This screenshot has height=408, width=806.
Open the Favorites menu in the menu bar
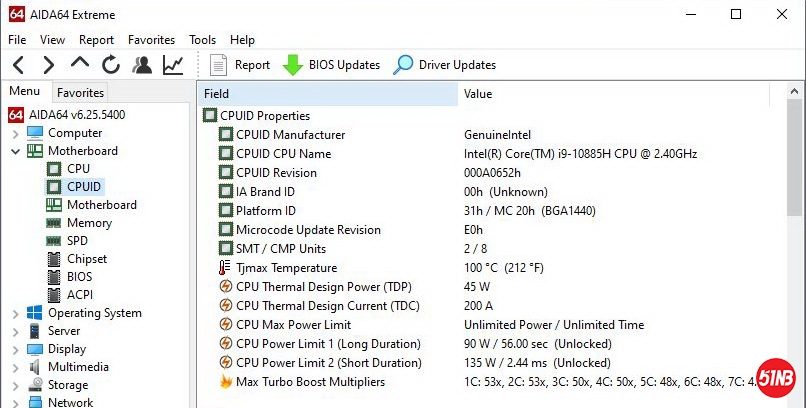point(151,40)
